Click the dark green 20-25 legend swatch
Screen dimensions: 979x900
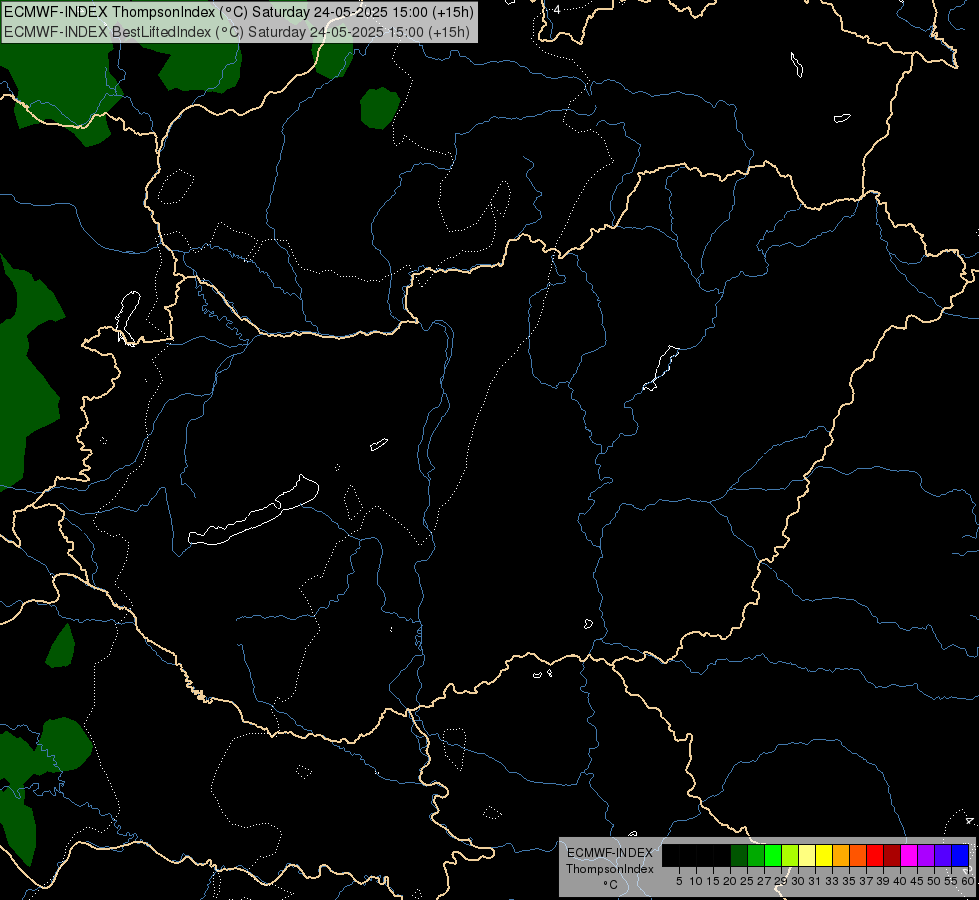[x=739, y=856]
